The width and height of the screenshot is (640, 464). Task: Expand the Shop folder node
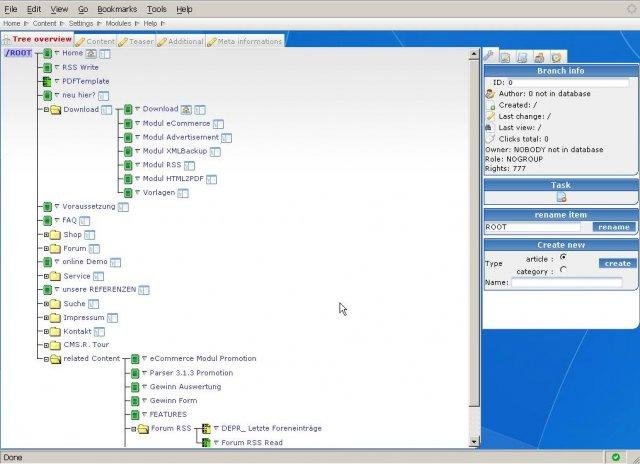[x=46, y=235]
